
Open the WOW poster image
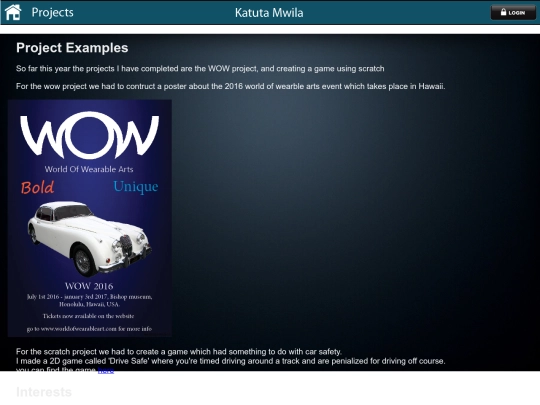click(x=90, y=218)
